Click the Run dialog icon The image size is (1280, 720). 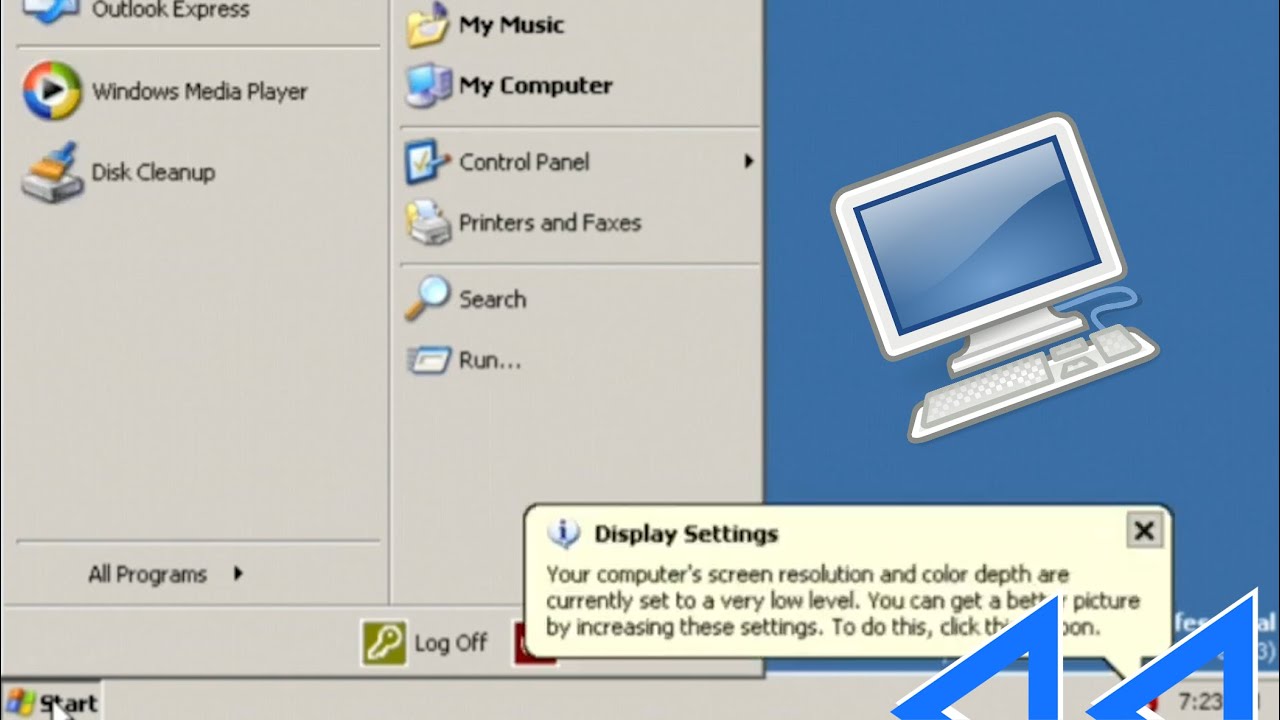click(428, 360)
